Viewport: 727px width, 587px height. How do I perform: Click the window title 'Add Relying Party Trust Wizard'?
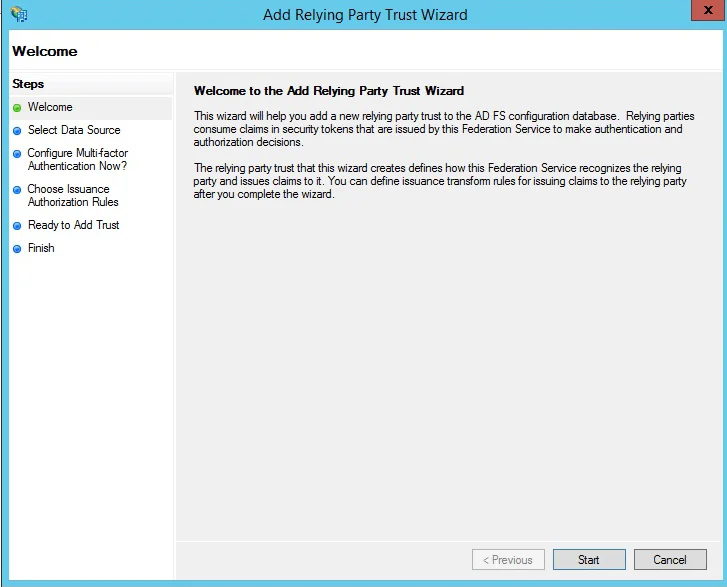pos(365,15)
